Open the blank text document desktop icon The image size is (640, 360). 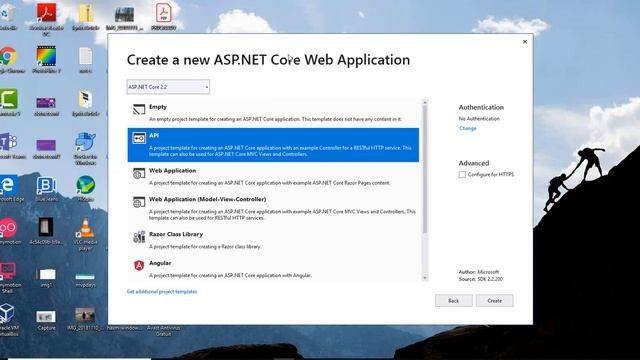85,56
